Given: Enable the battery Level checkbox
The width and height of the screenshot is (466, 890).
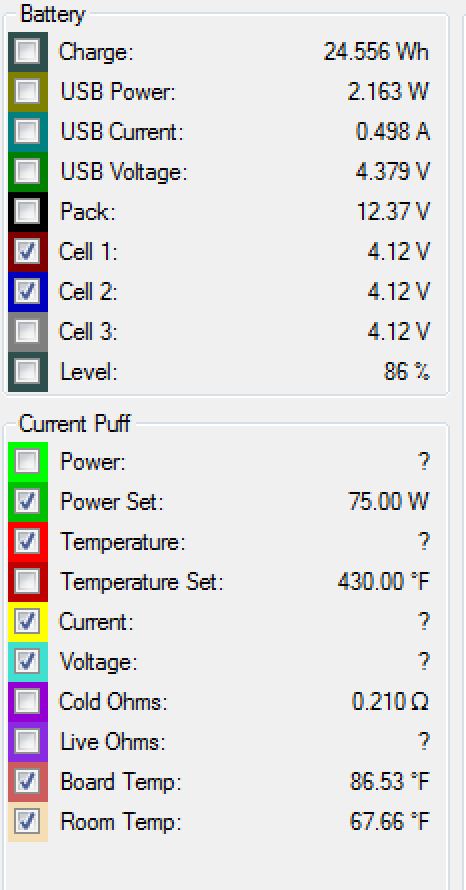Looking at the screenshot, I should pyautogui.click(x=28, y=372).
